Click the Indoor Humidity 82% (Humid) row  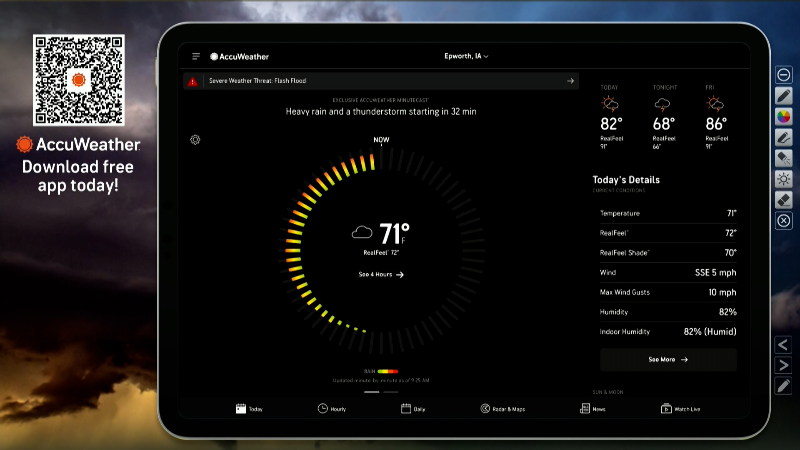coord(668,332)
